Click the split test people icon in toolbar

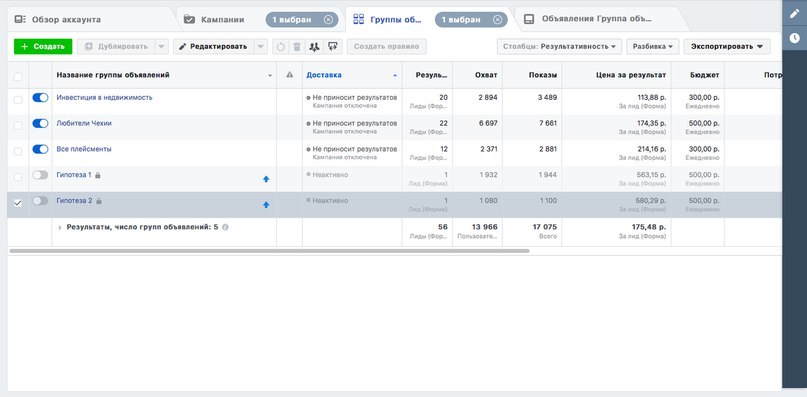point(314,46)
